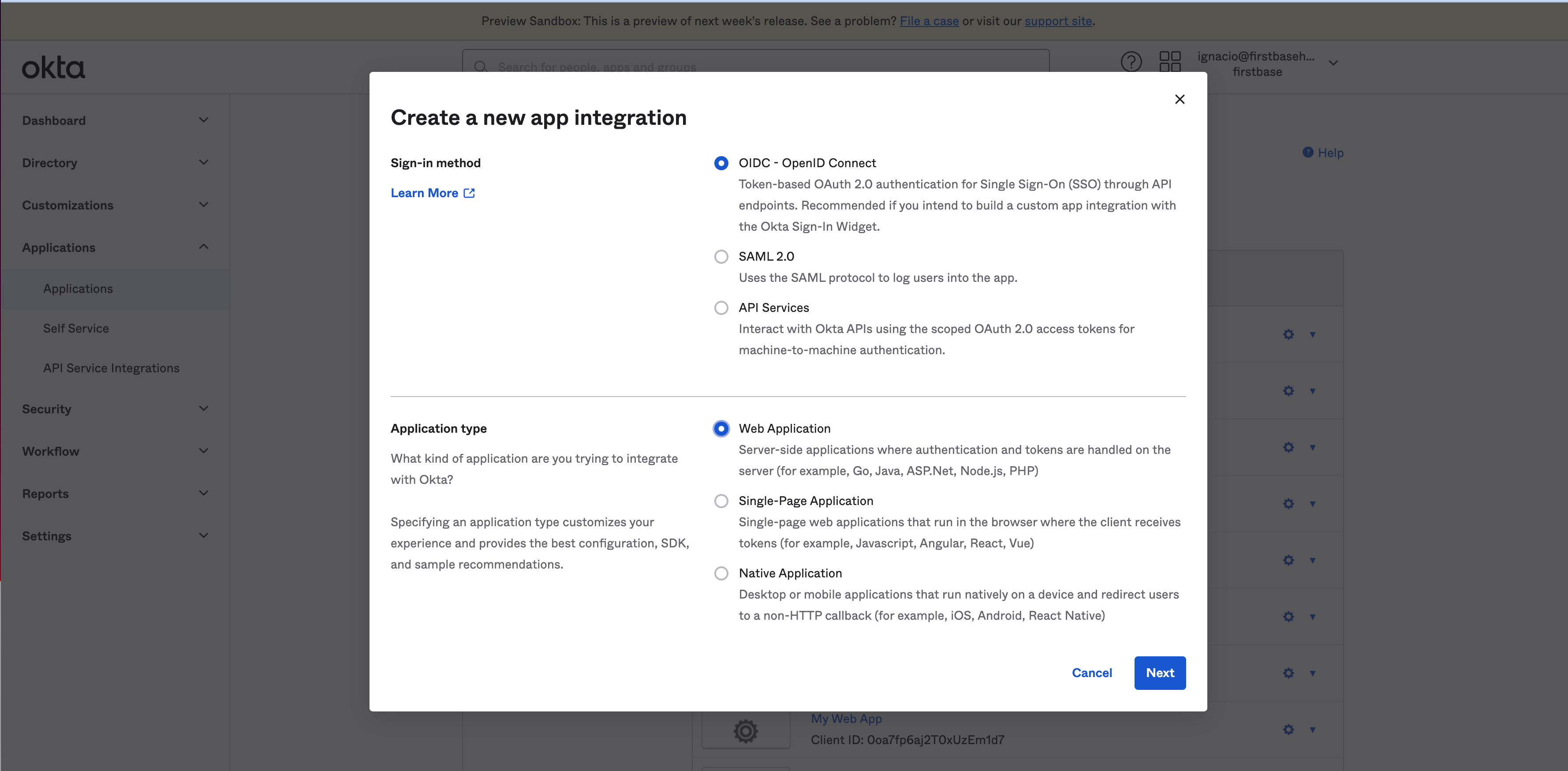
Task: Open the help question mark icon in header
Action: point(1131,62)
